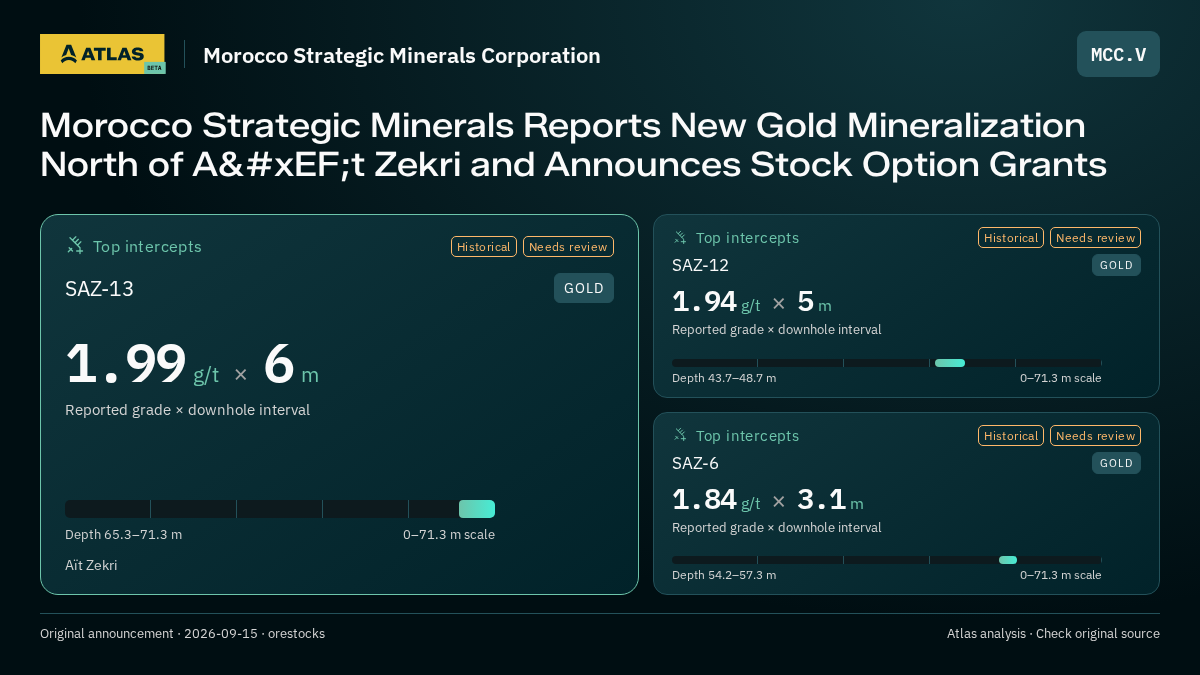The width and height of the screenshot is (1200, 675).
Task: Click the drill icon in the SAZ-12 card
Action: point(680,238)
